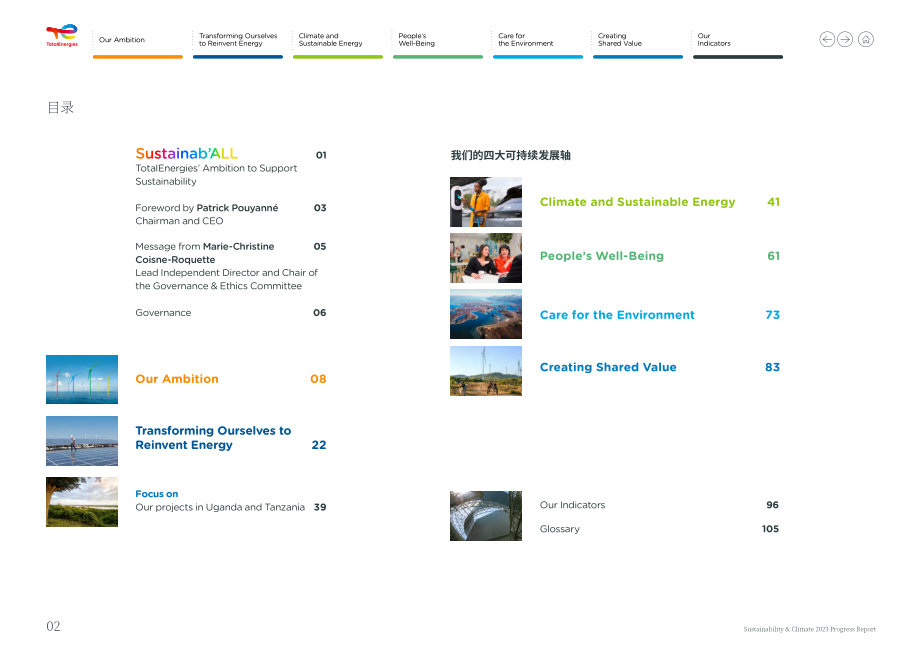Open the Sustainab'ALL heading link
This screenshot has width=920, height=651.
coord(187,154)
